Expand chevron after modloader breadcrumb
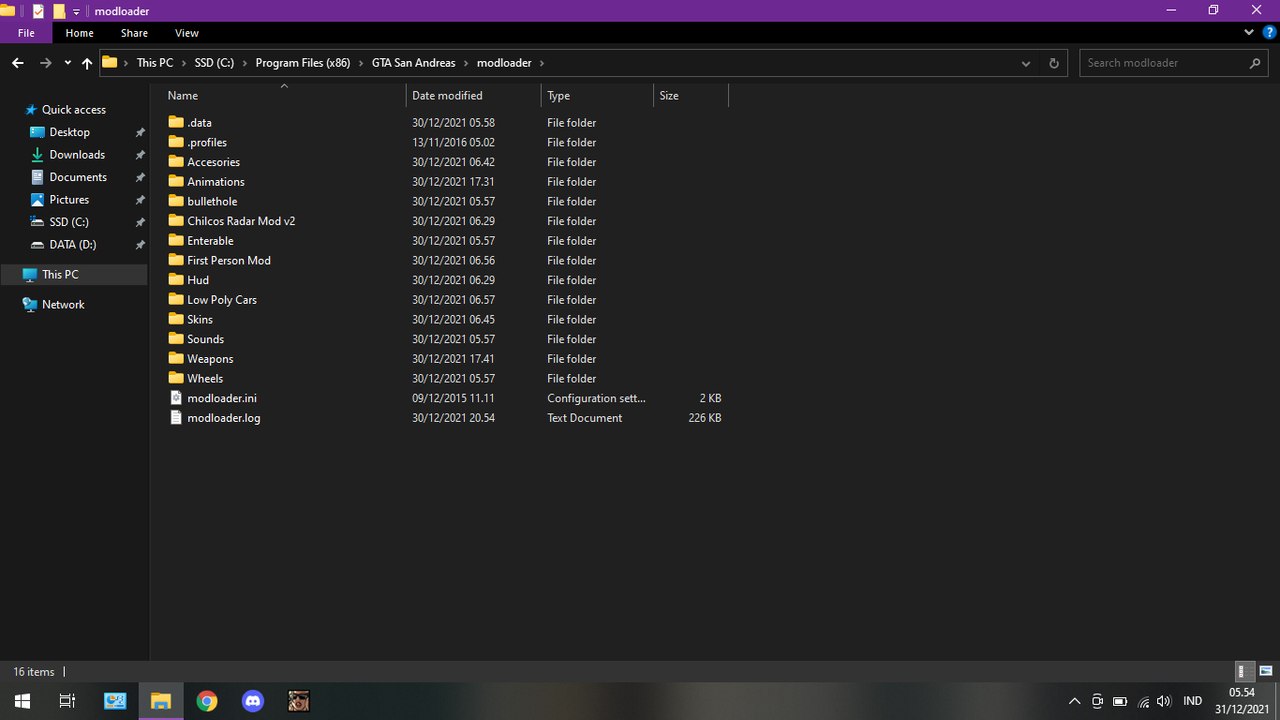Viewport: 1280px width, 720px height. pos(542,63)
